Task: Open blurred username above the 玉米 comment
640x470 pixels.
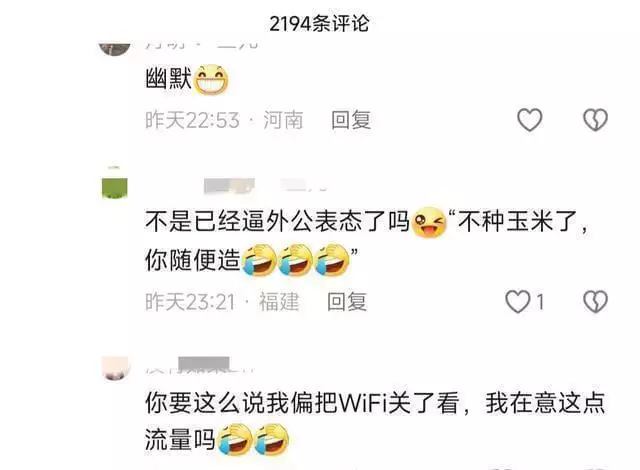Action: click(x=265, y=186)
